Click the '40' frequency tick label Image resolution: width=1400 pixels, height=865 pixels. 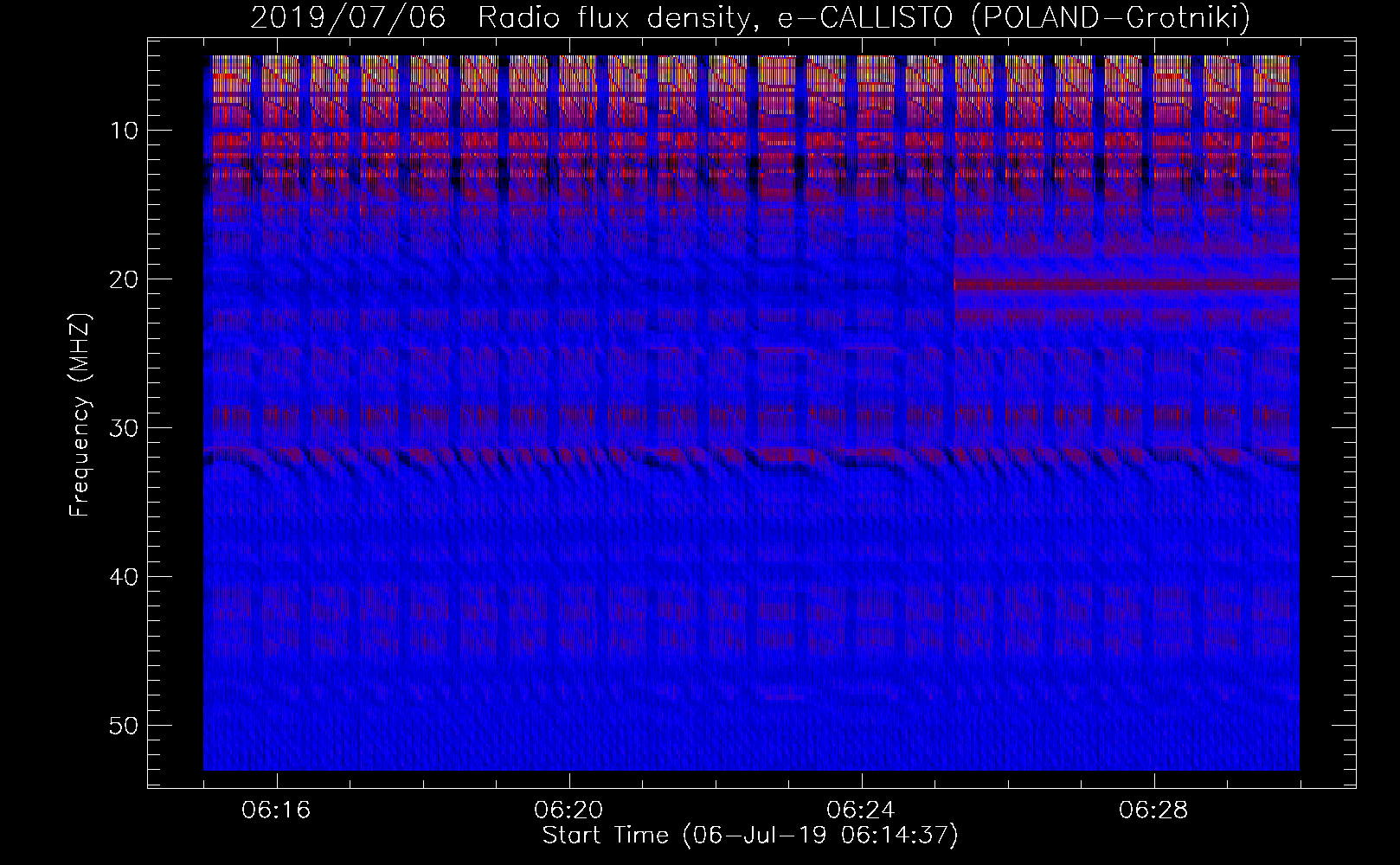[125, 576]
